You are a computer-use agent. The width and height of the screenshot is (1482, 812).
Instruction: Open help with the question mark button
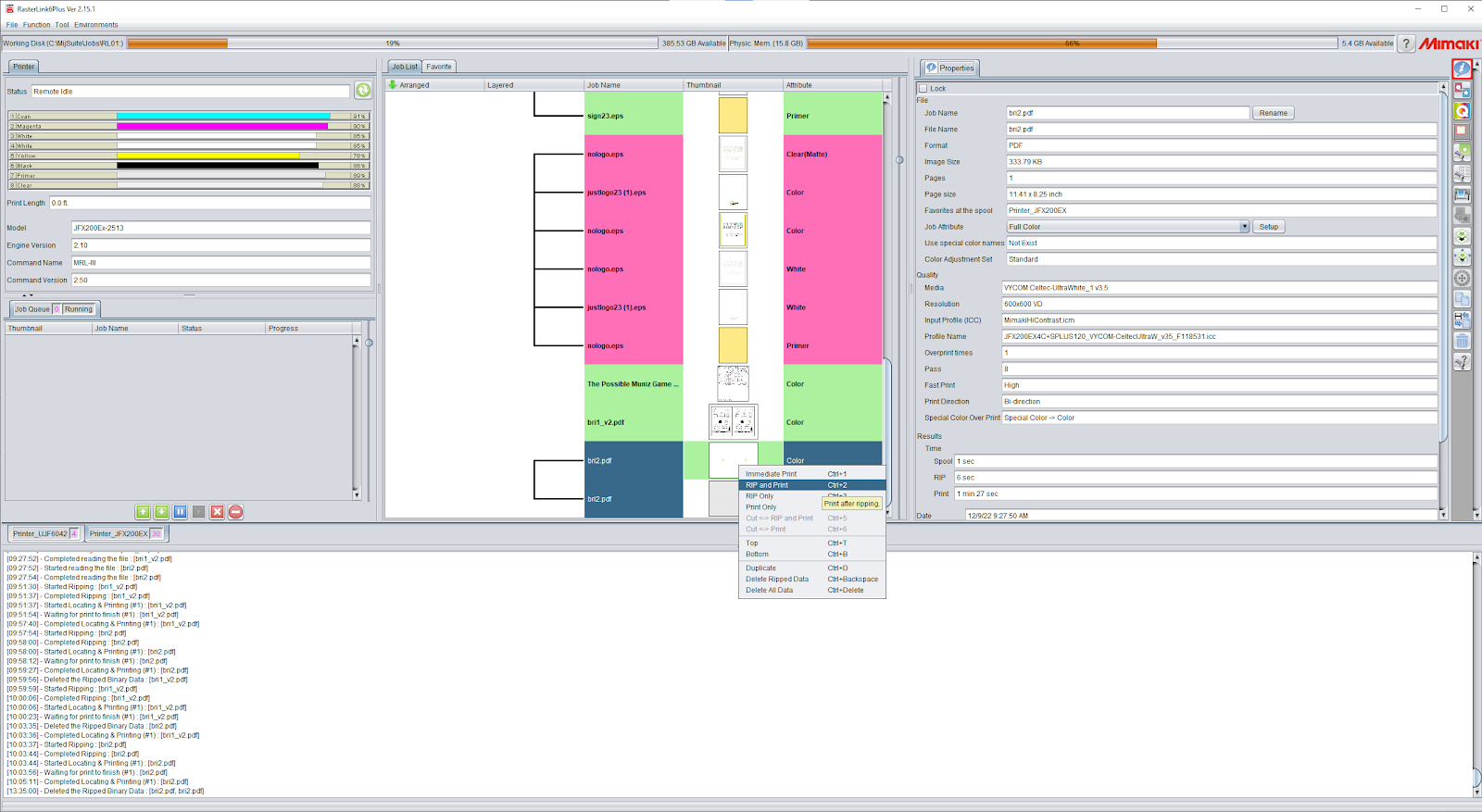[1406, 44]
